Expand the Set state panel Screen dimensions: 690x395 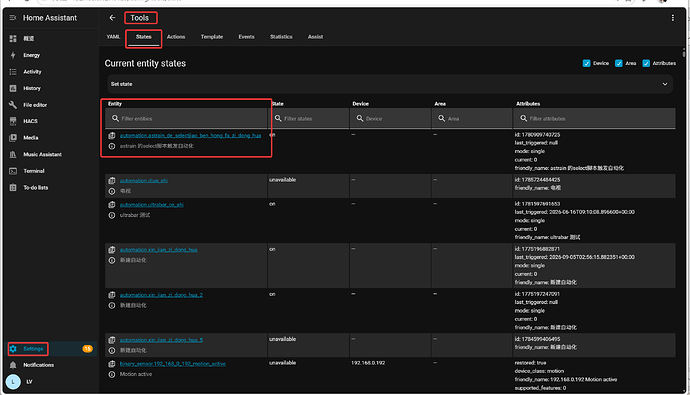pyautogui.click(x=390, y=84)
